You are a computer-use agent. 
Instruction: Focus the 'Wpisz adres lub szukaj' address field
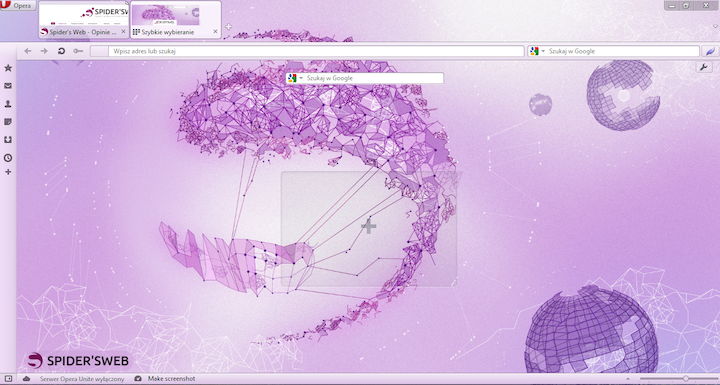coord(316,51)
